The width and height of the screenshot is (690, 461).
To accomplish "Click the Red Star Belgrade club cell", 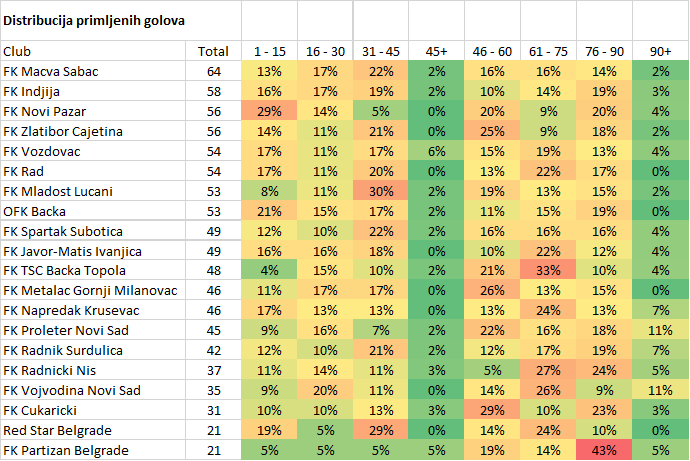I will [x=51, y=430].
